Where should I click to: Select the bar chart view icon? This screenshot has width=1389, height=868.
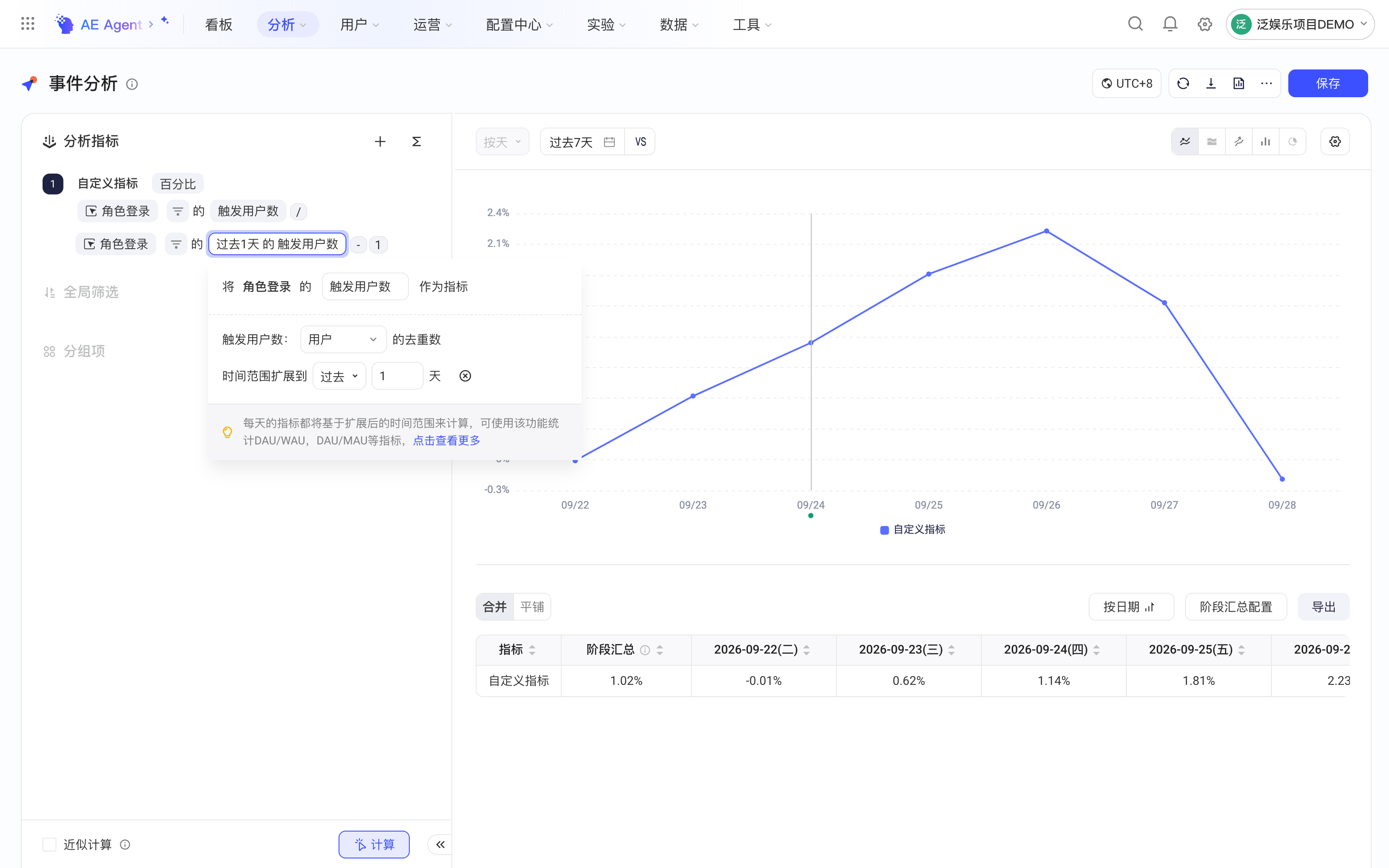point(1265,142)
